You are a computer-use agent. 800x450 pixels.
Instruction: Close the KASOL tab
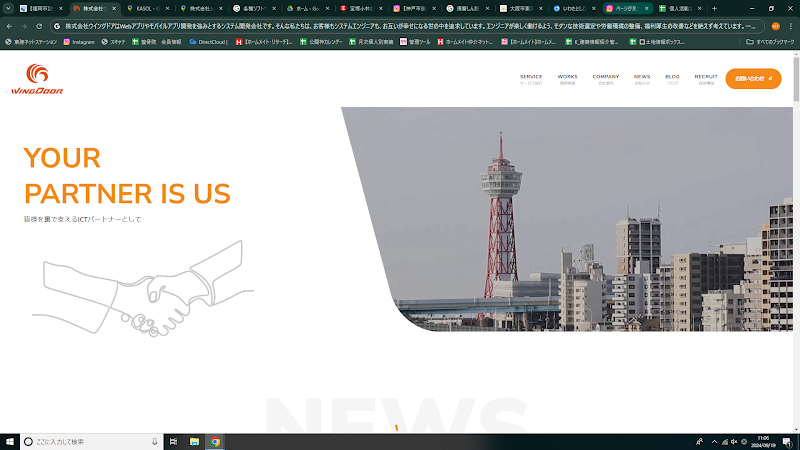coord(167,8)
